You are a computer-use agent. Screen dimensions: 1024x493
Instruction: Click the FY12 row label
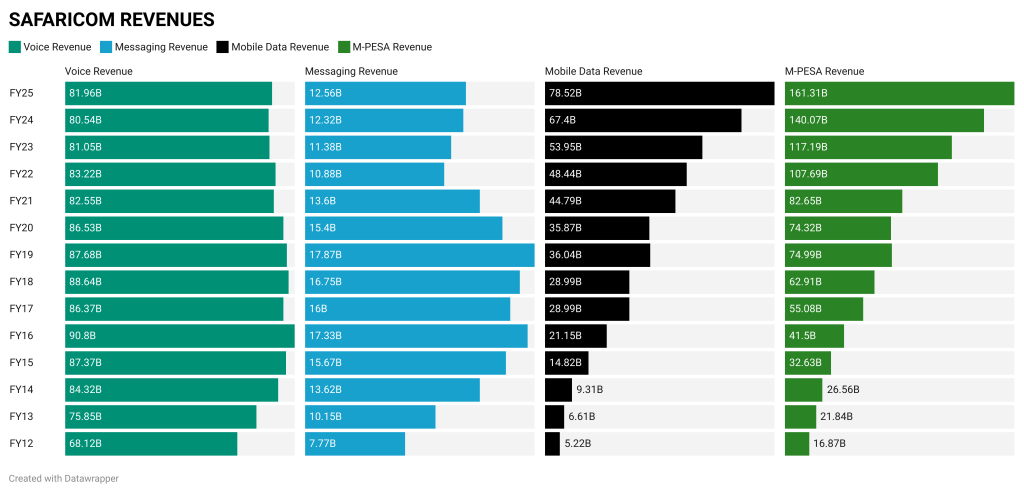[x=21, y=443]
